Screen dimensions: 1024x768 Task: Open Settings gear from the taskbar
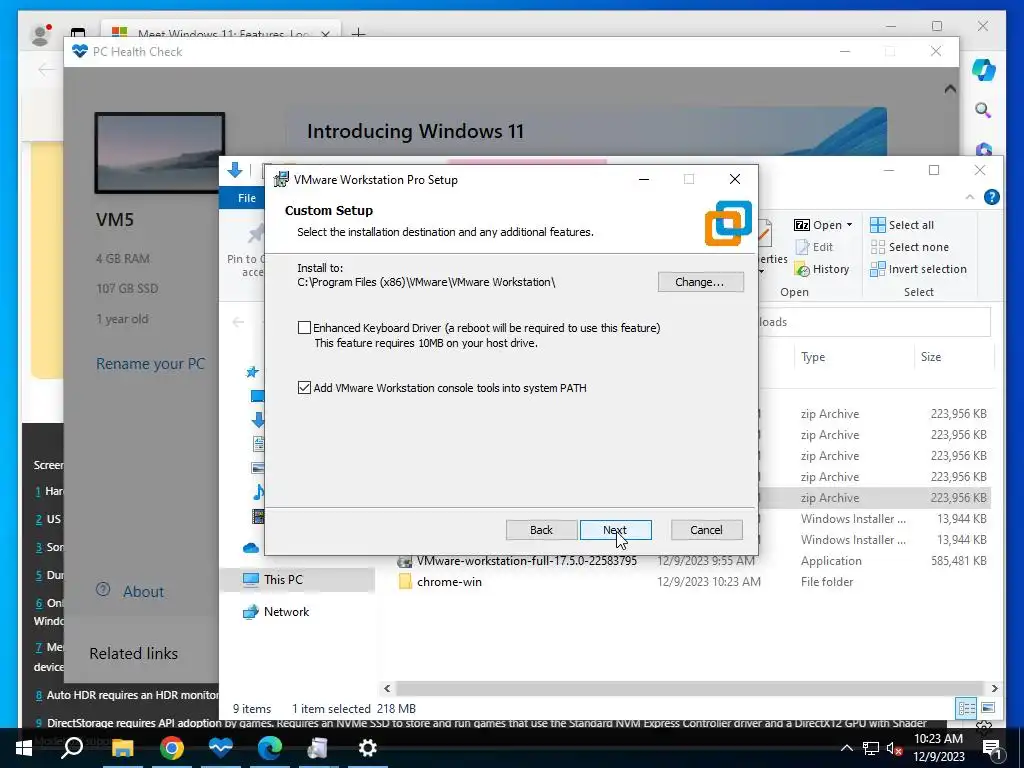pyautogui.click(x=368, y=748)
